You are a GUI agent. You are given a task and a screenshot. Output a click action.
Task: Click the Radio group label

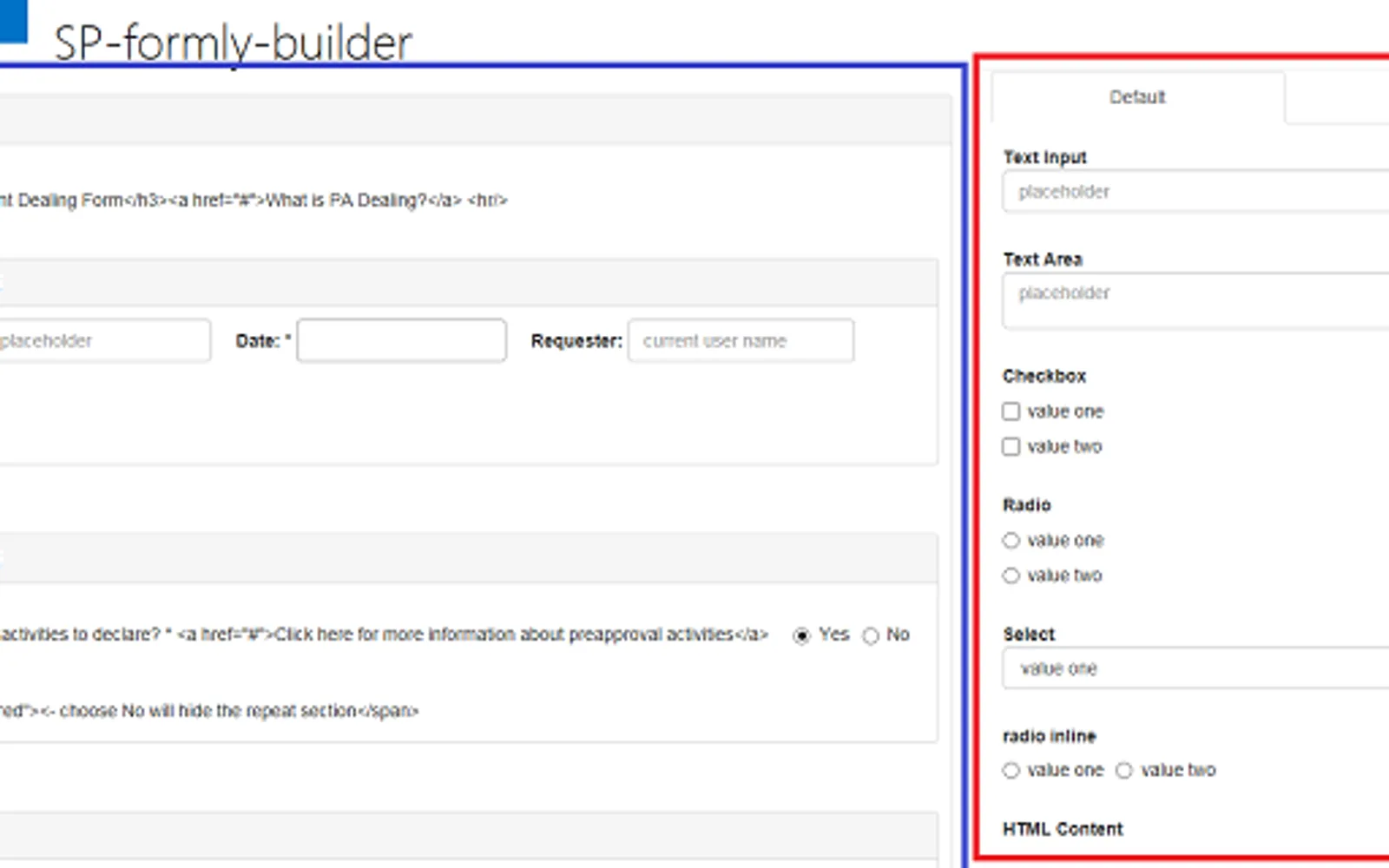pyautogui.click(x=1027, y=505)
